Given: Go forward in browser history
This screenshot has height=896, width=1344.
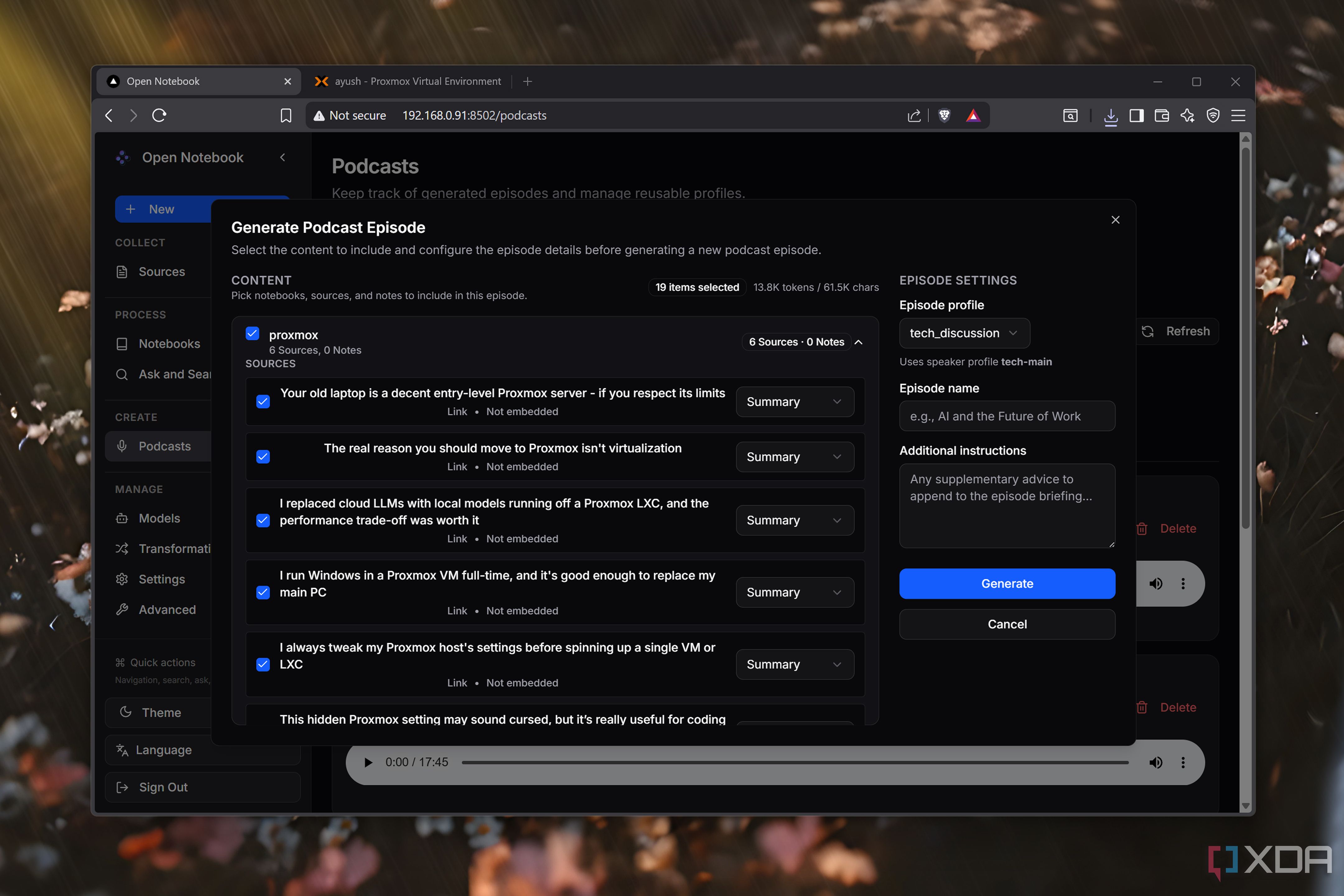Looking at the screenshot, I should click(133, 115).
